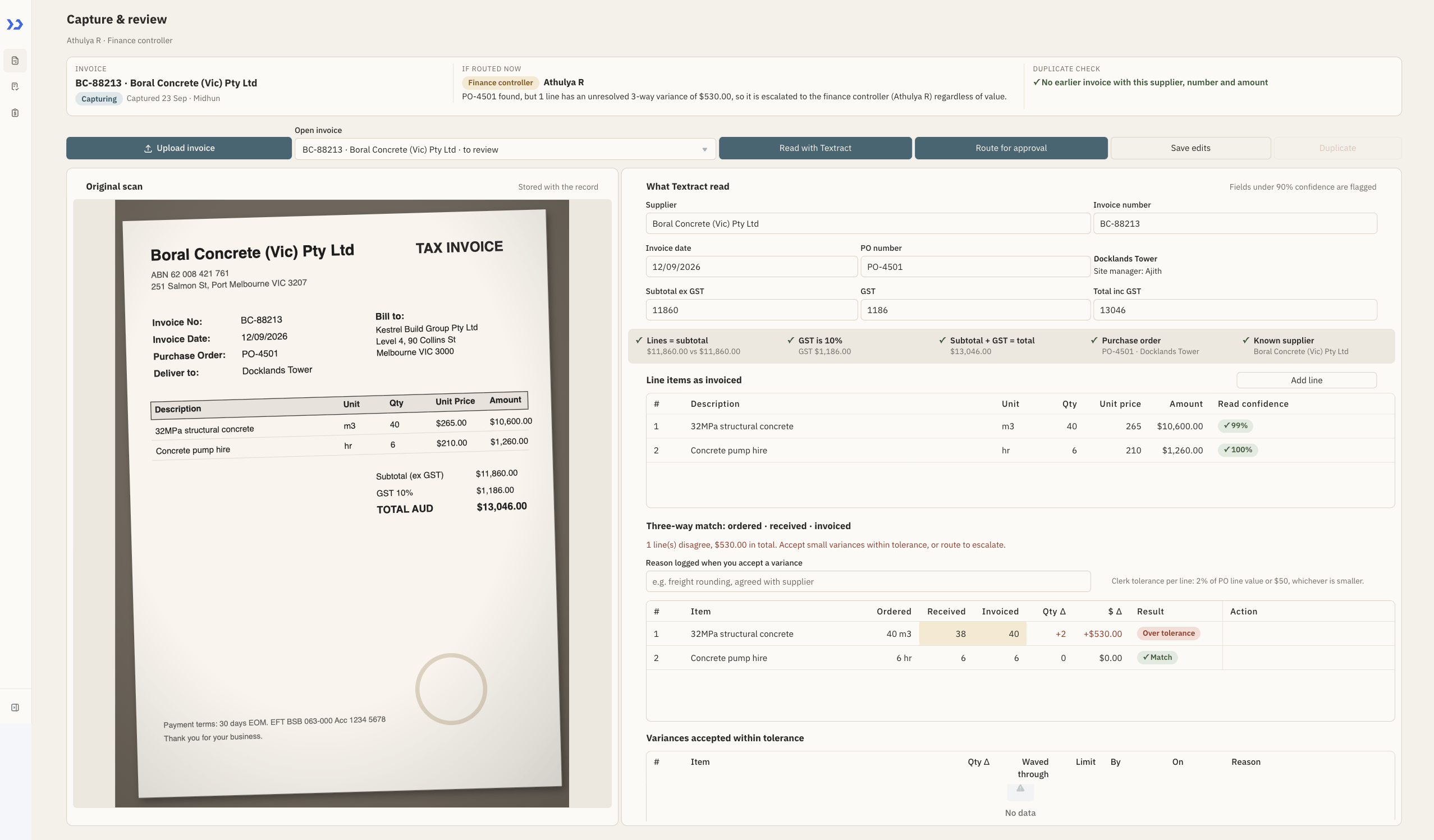Click the 100% read confidence badge
Image resolution: width=1434 pixels, height=840 pixels.
pos(1238,449)
